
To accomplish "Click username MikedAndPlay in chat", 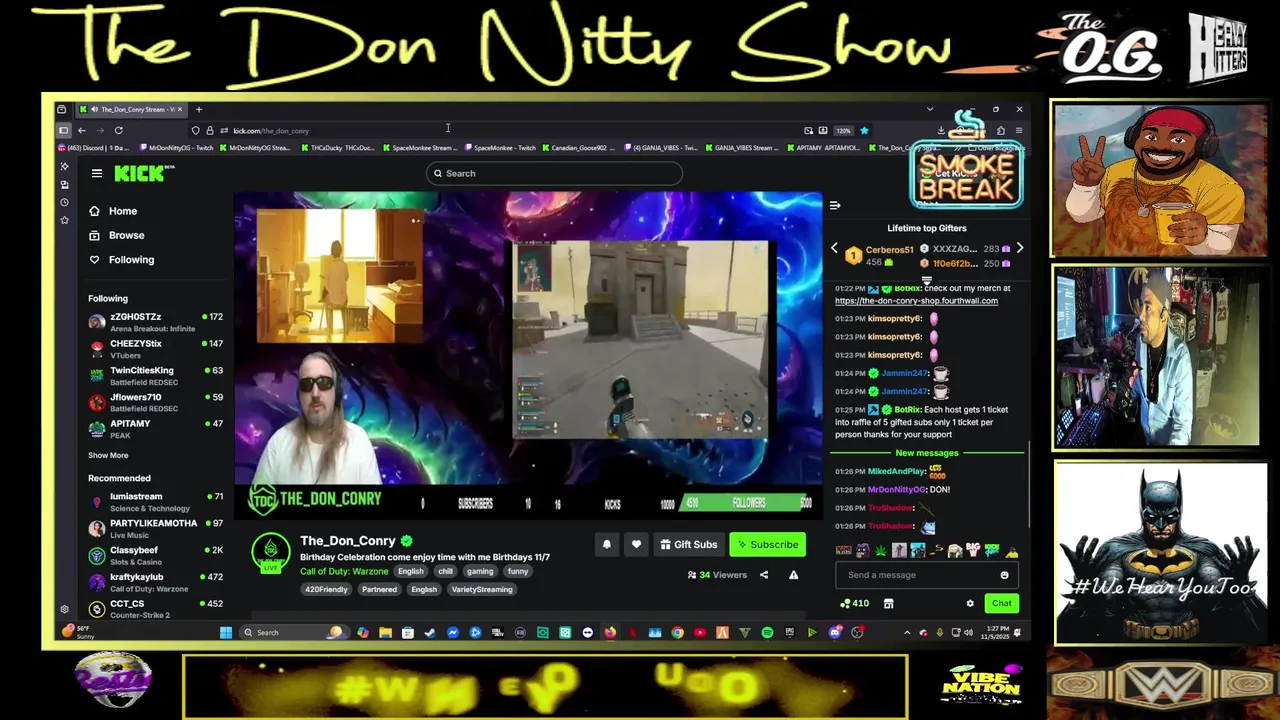I will pyautogui.click(x=896, y=472).
